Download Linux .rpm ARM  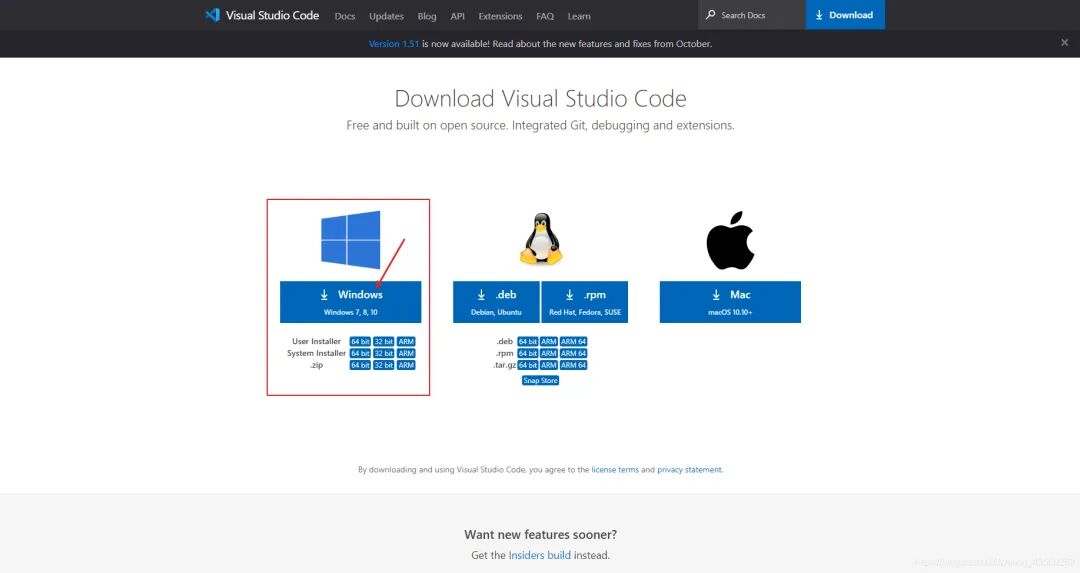click(549, 353)
